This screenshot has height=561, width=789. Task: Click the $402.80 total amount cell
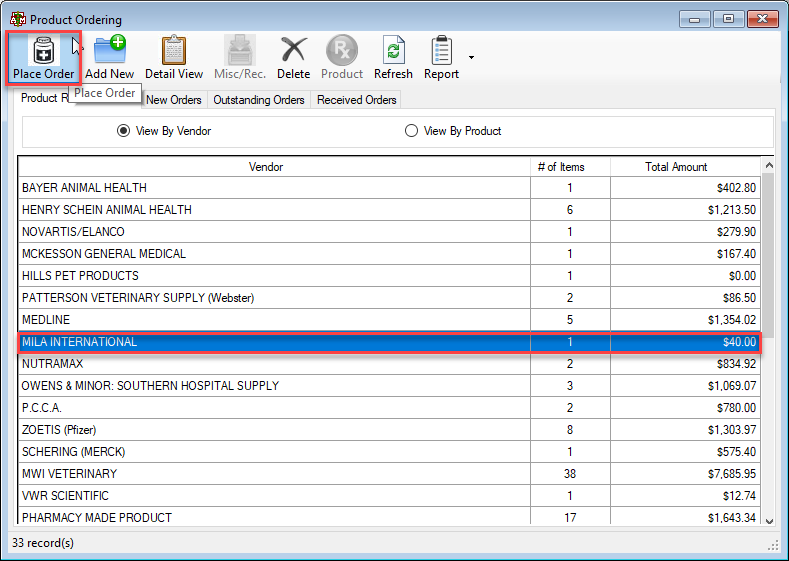pyautogui.click(x=685, y=188)
